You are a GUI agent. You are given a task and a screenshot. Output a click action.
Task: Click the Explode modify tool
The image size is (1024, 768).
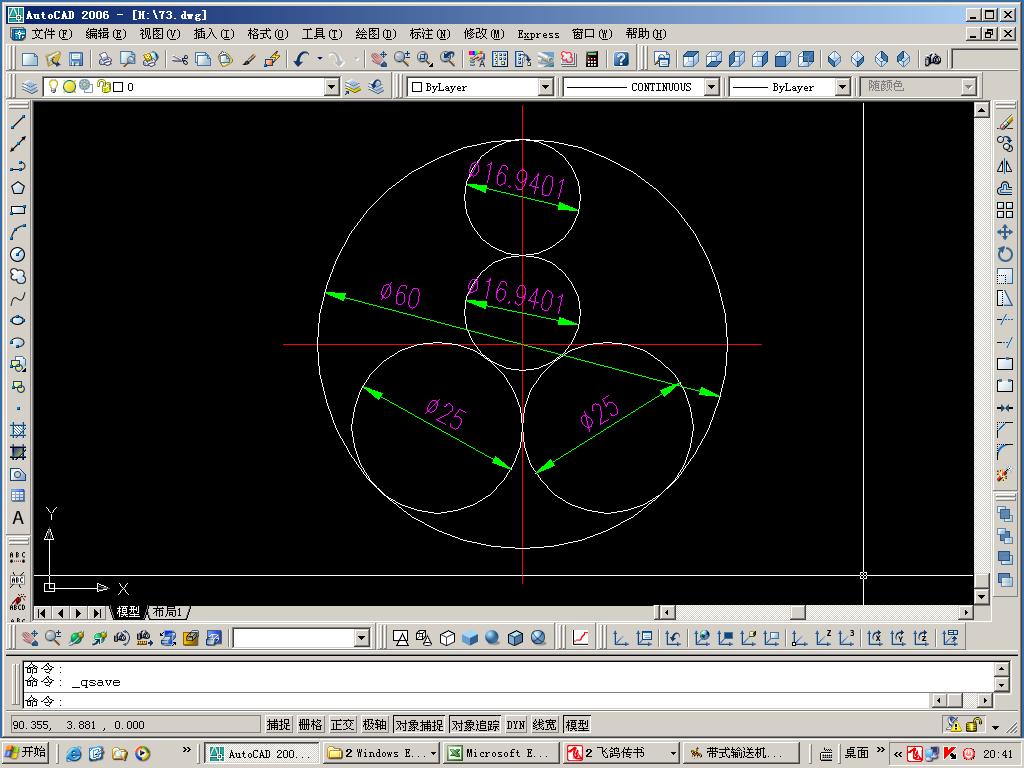[1005, 475]
